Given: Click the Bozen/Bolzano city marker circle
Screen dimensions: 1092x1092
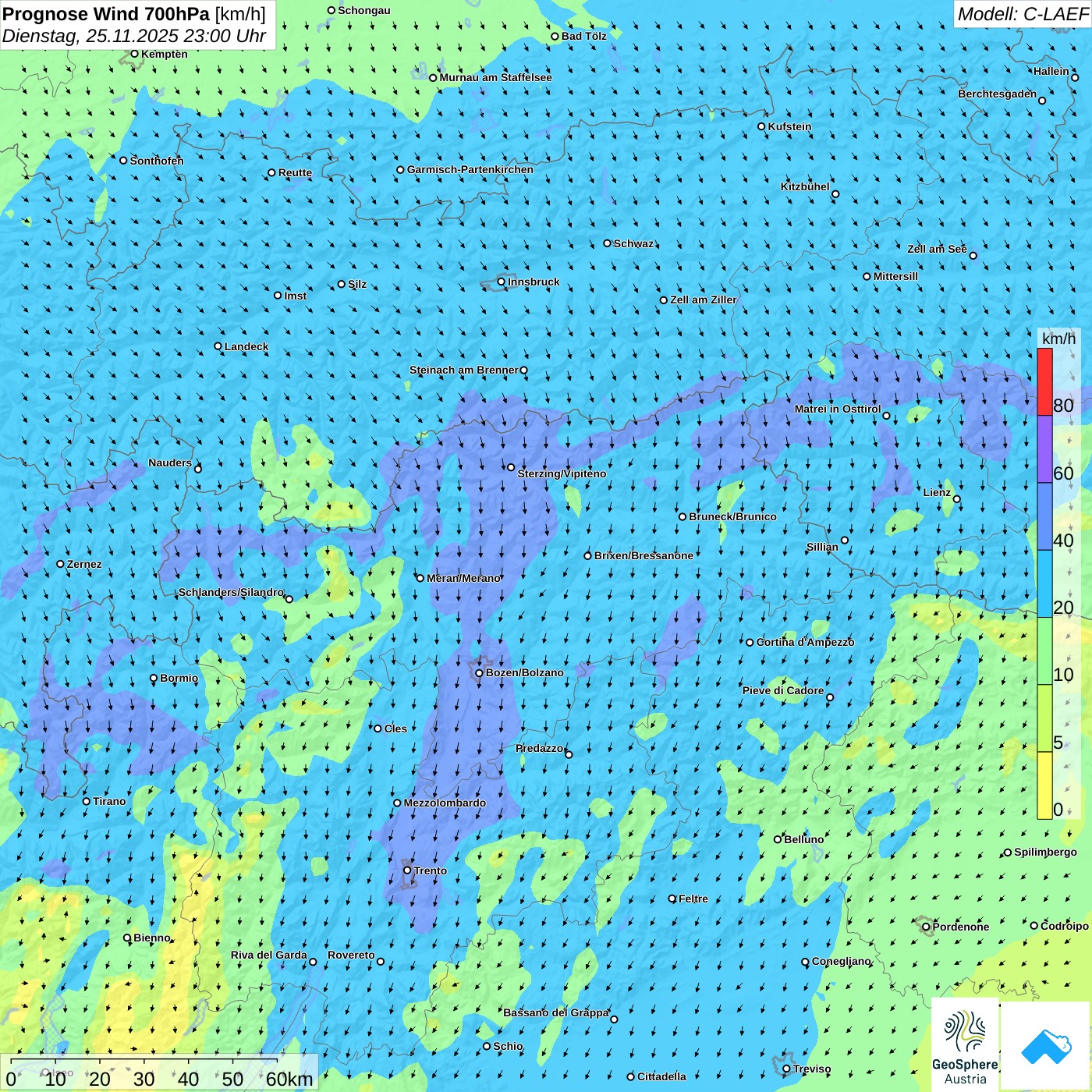Looking at the screenshot, I should click(x=479, y=672).
